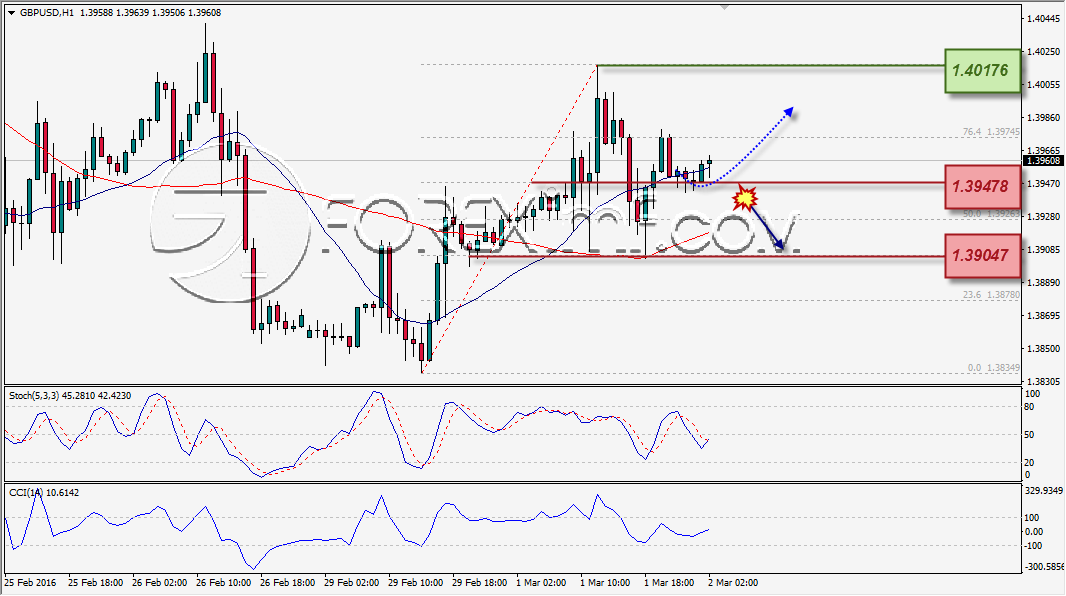Select the 1.39047 red price label
Screen dimensions: 1066x596
(x=982, y=256)
